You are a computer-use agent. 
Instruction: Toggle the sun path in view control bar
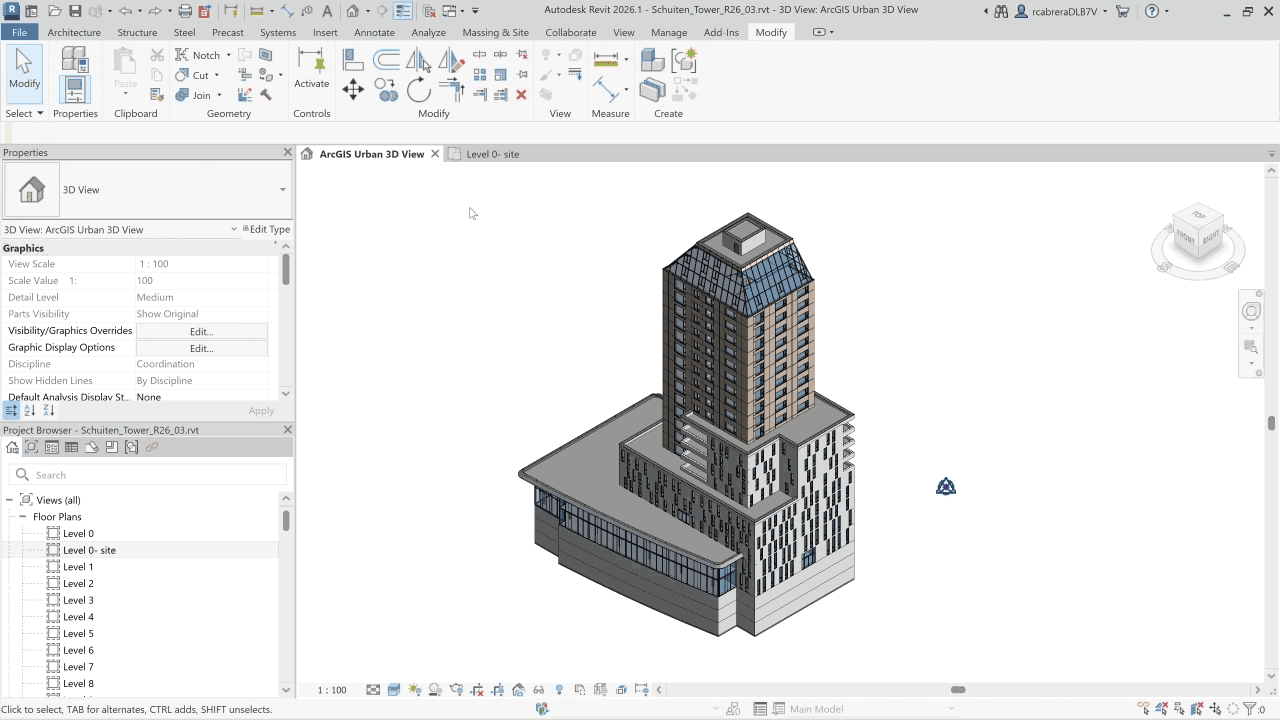tap(415, 690)
